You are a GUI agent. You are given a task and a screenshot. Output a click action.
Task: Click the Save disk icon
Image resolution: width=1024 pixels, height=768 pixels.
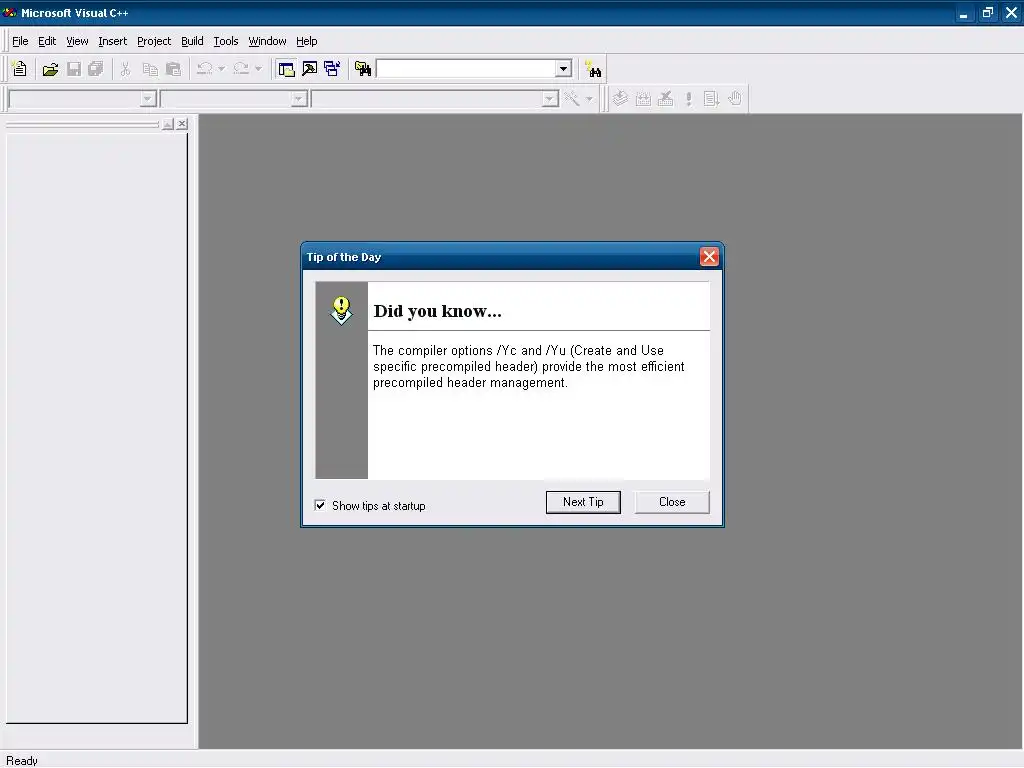coord(74,69)
